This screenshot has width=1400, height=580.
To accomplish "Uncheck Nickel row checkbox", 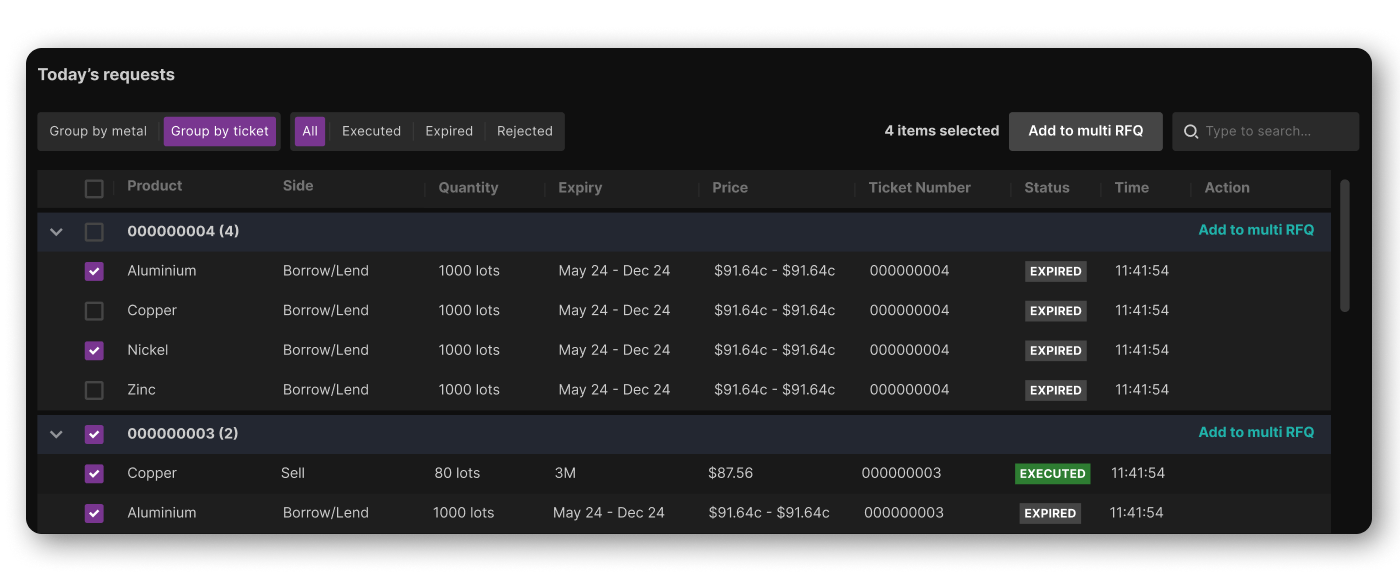I will pos(94,351).
